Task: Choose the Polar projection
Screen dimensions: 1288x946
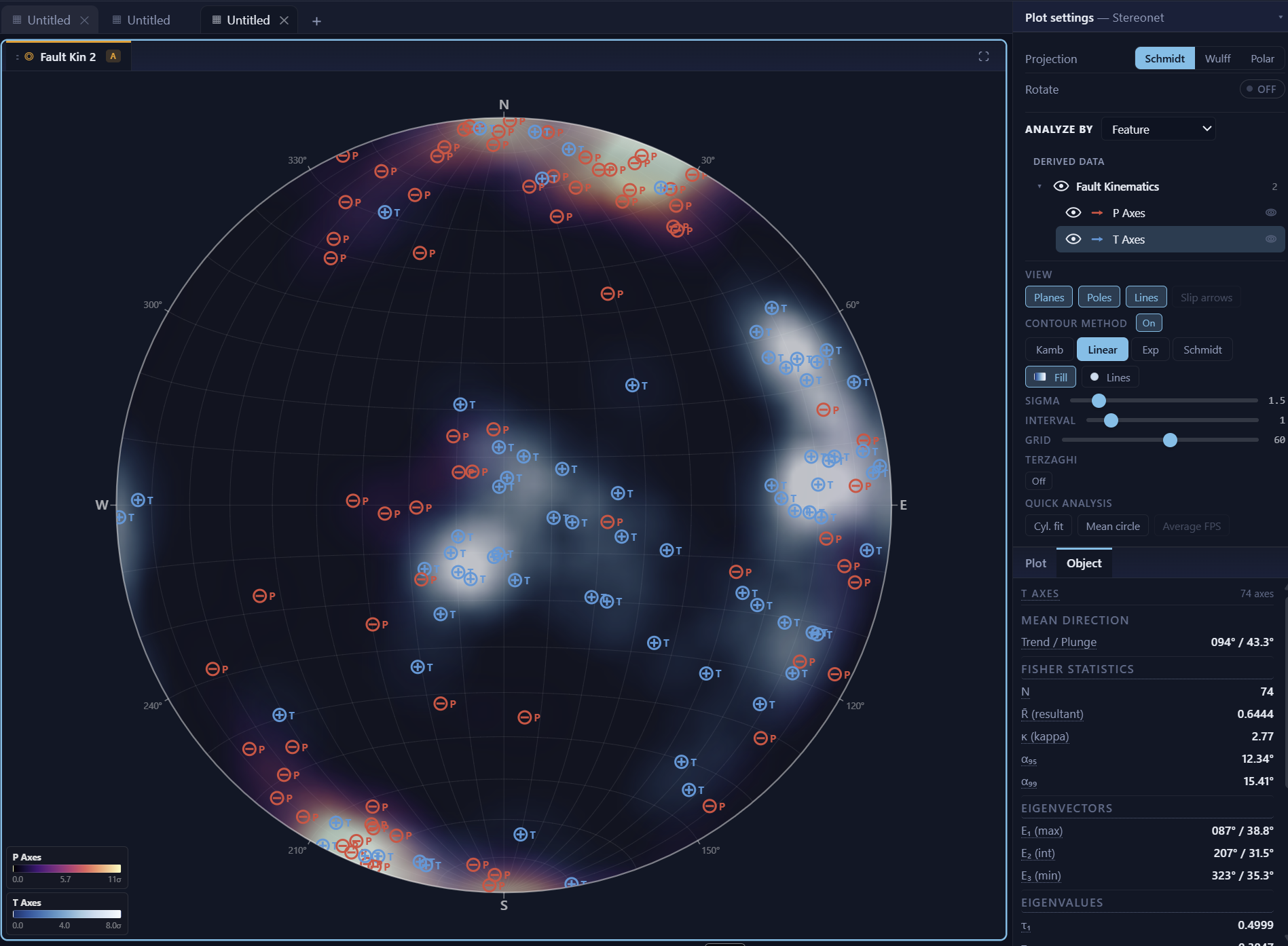Action: (x=1262, y=58)
